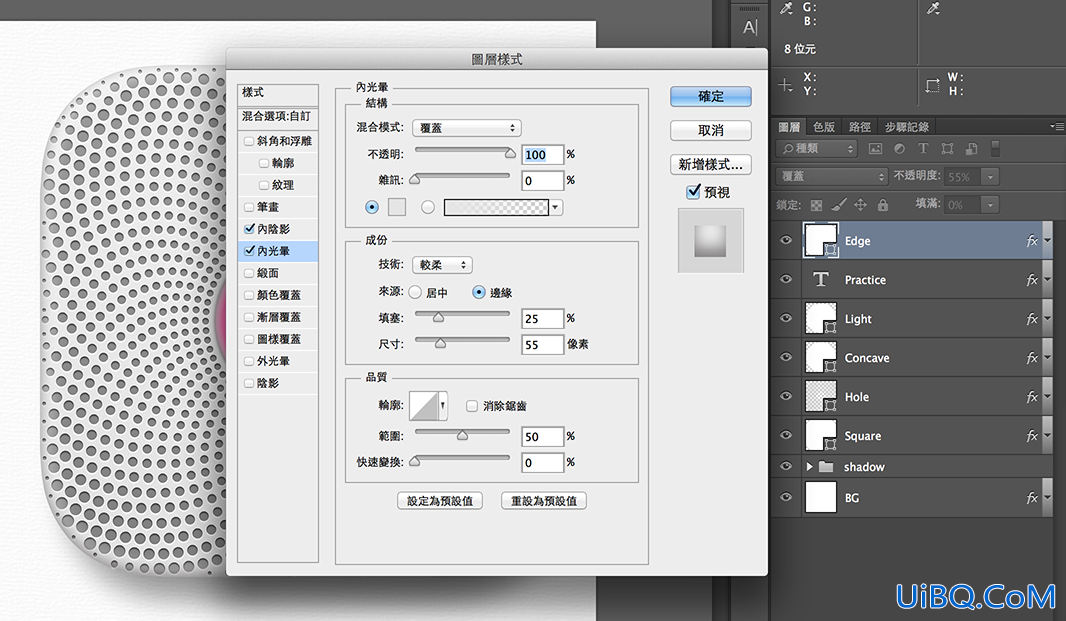Filter layers by smart object type
This screenshot has width=1066, height=621.
pos(972,148)
